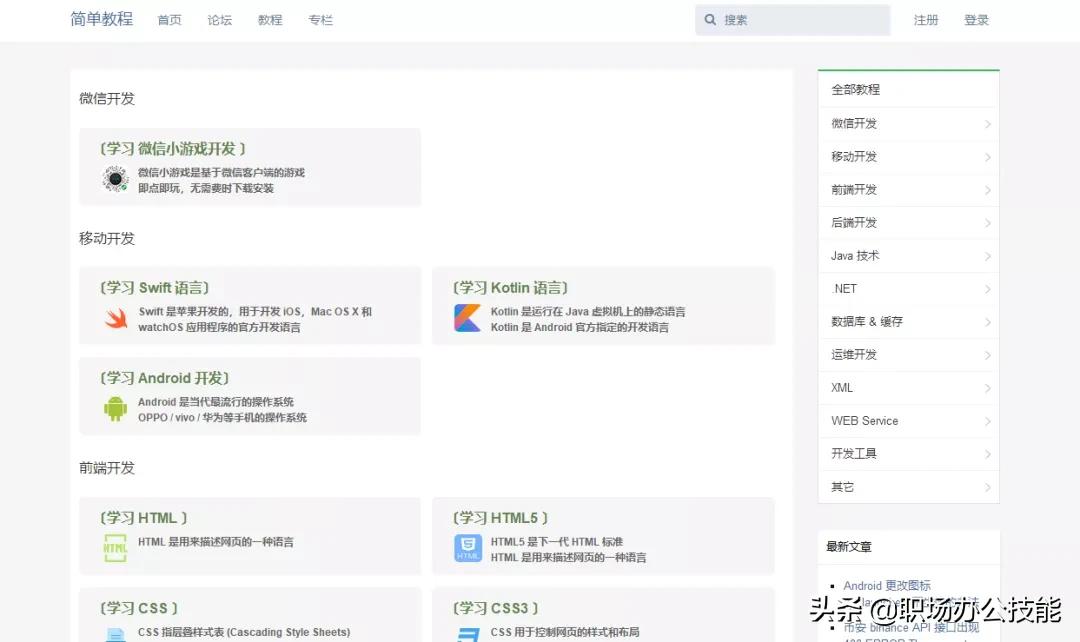Click the blue HTML5 shield icon
The width and height of the screenshot is (1080, 642).
coord(467,549)
